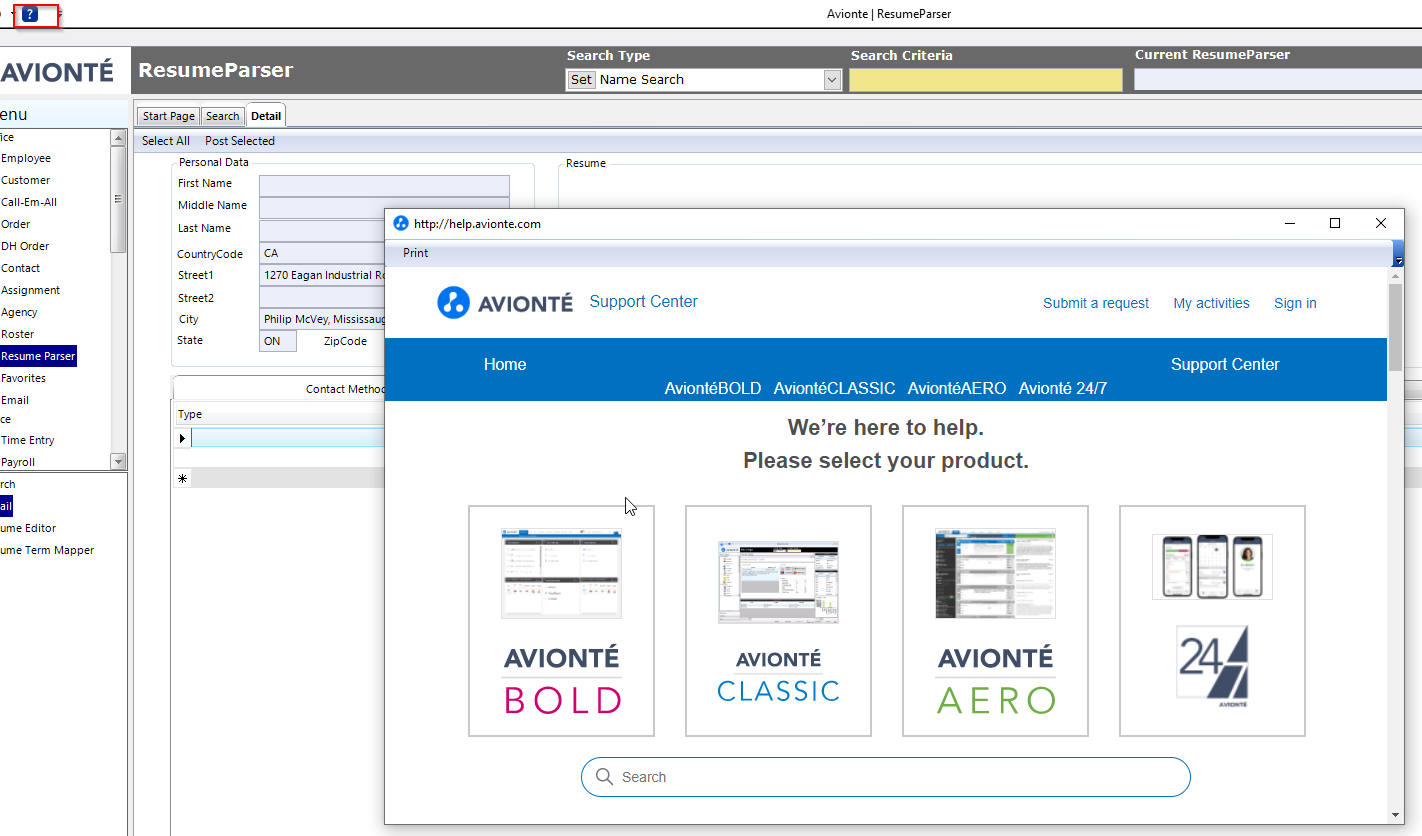Open the Avionté 24/7 nav link
This screenshot has width=1422, height=836.
[1063, 389]
